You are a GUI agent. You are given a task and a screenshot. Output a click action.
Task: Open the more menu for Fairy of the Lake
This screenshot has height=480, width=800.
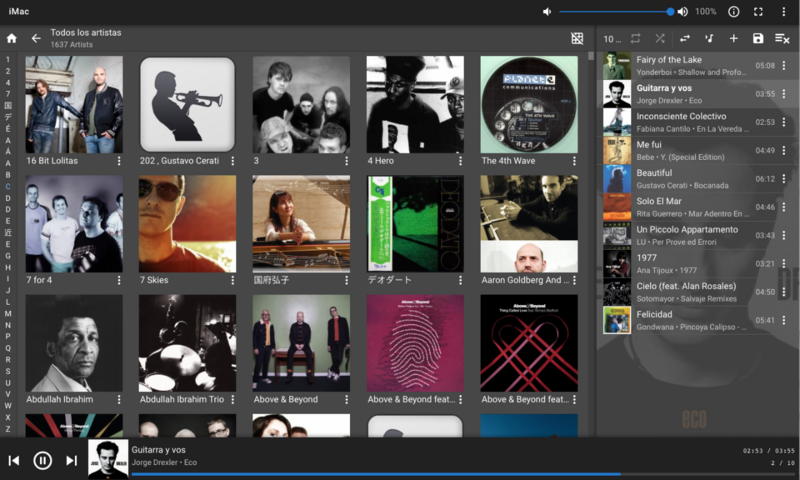[784, 66]
